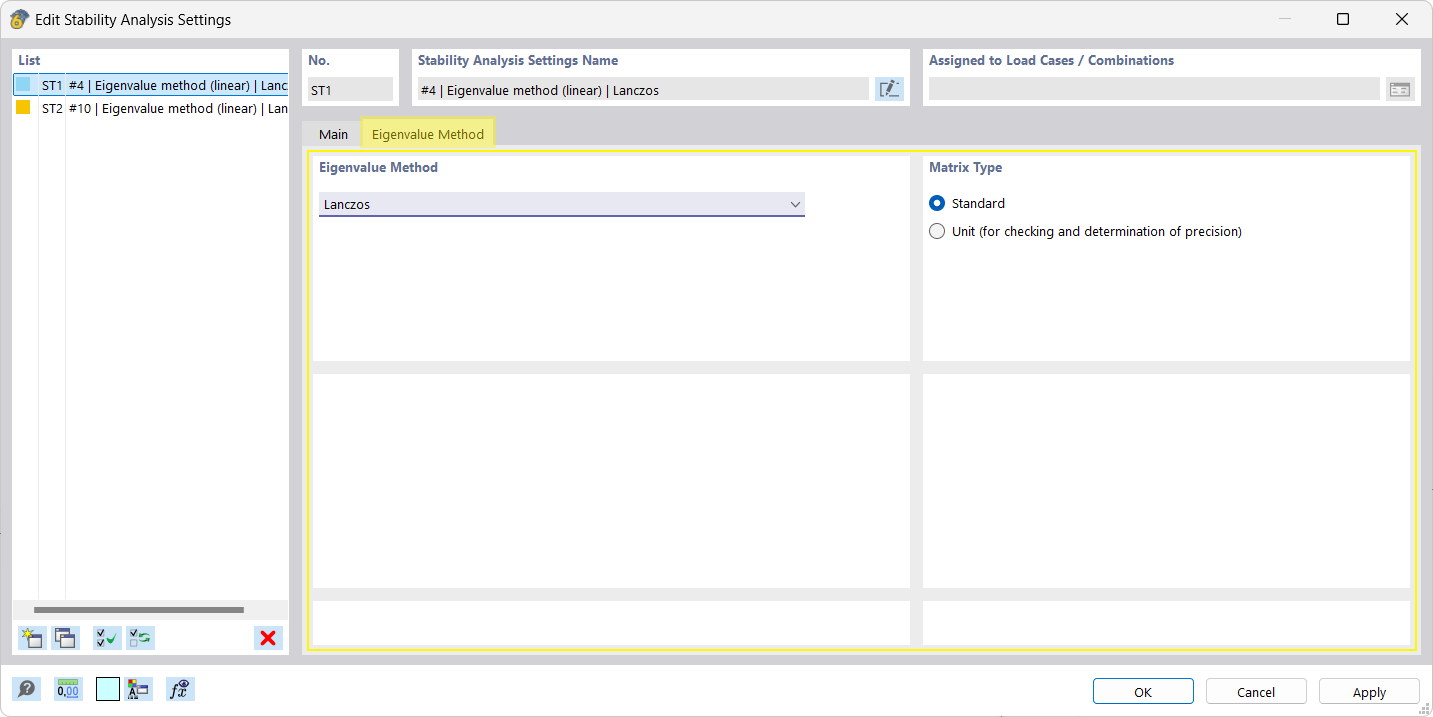
Task: Duplicate the selected stability analysis settings
Action: coord(66,638)
